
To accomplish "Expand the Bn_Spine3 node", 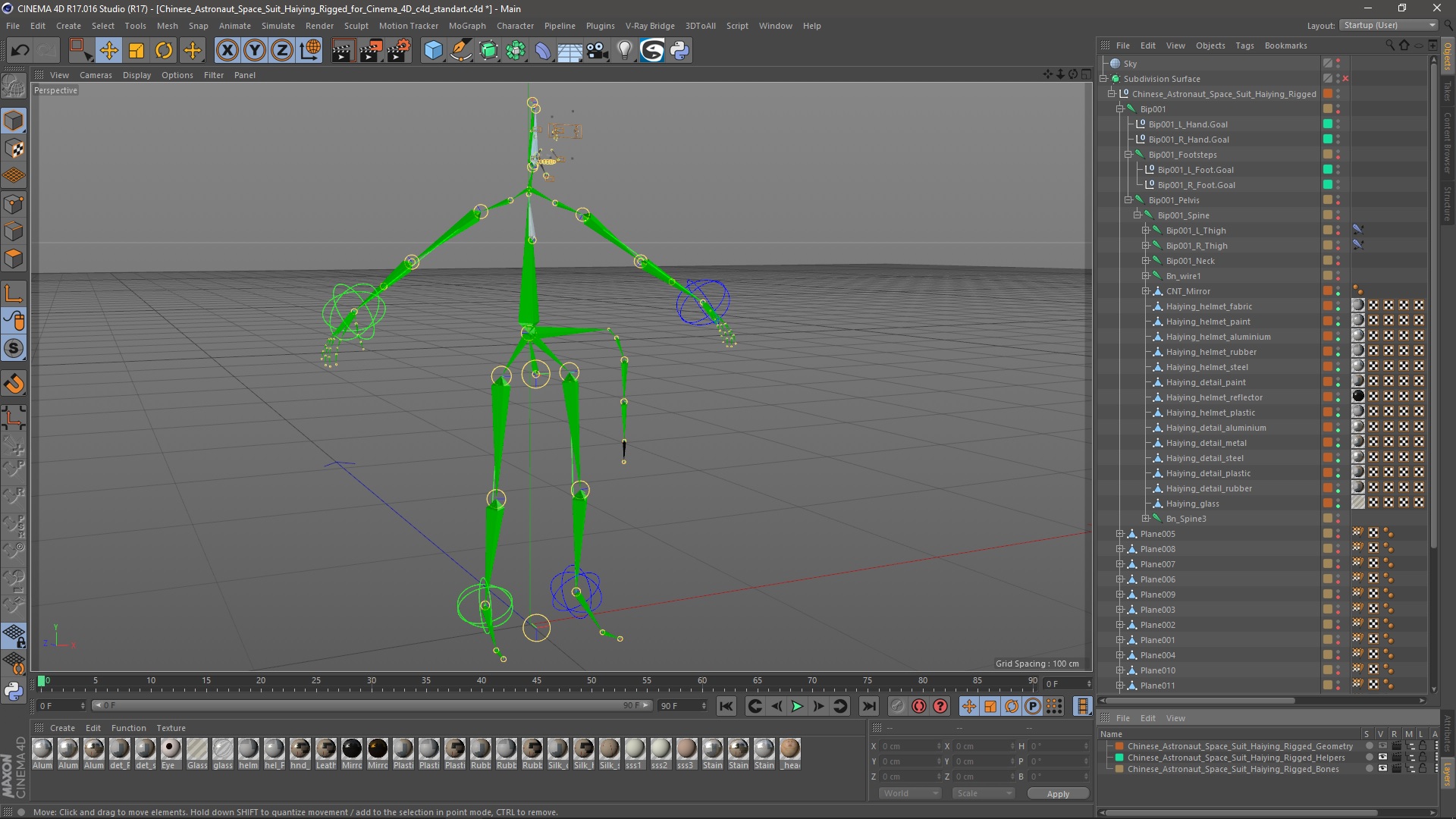I will click(1146, 519).
